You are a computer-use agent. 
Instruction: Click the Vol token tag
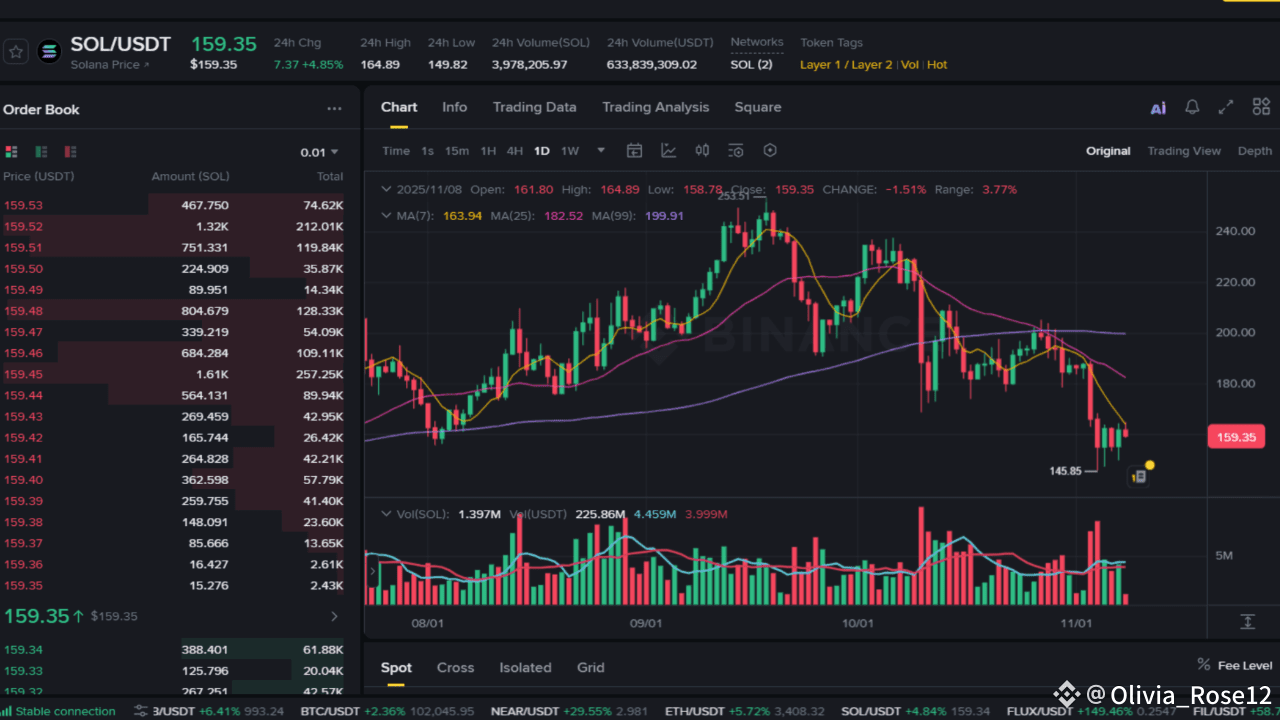[910, 65]
